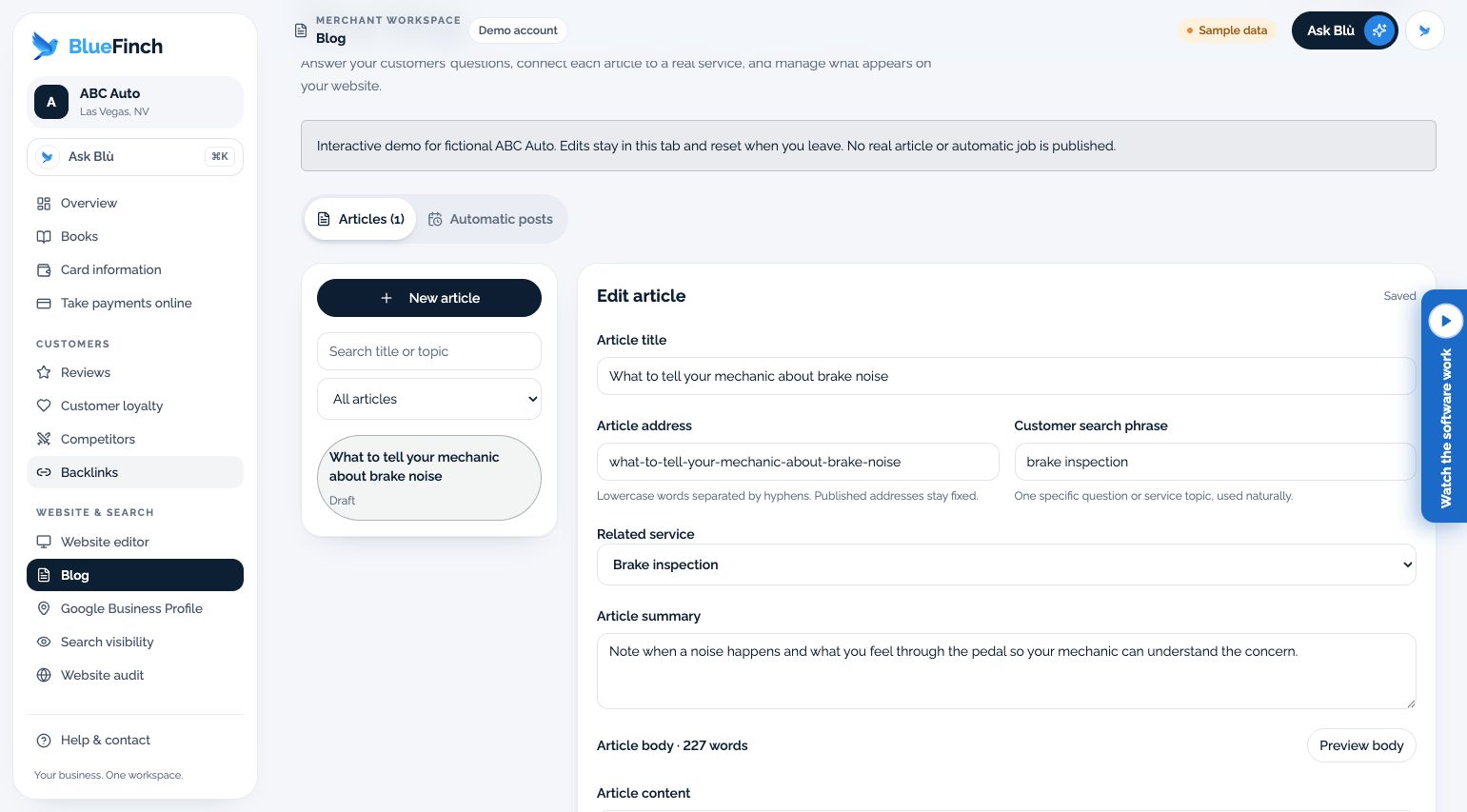Select the brake noise draft article card
This screenshot has height=812, width=1467.
(429, 478)
